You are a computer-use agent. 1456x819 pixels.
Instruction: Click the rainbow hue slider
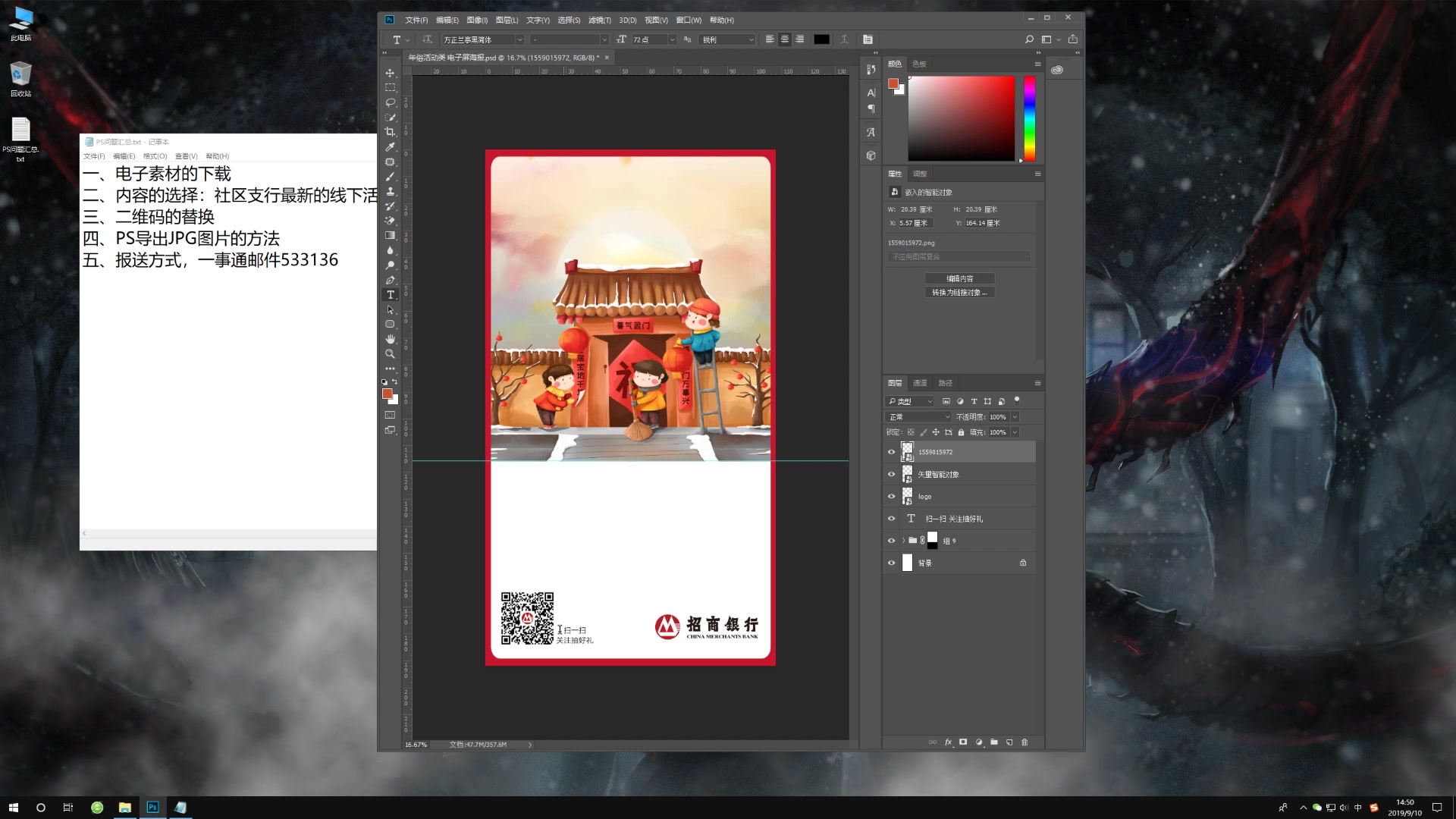[x=1029, y=118]
